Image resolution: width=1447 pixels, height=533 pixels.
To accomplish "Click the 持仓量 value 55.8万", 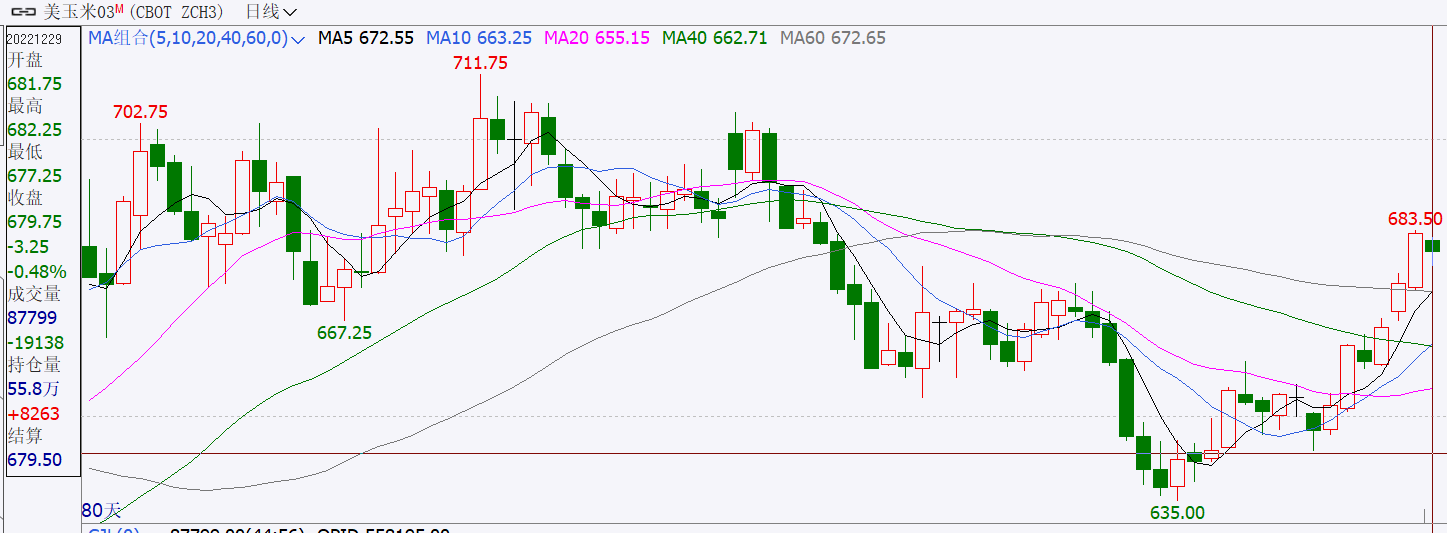I will [x=34, y=389].
